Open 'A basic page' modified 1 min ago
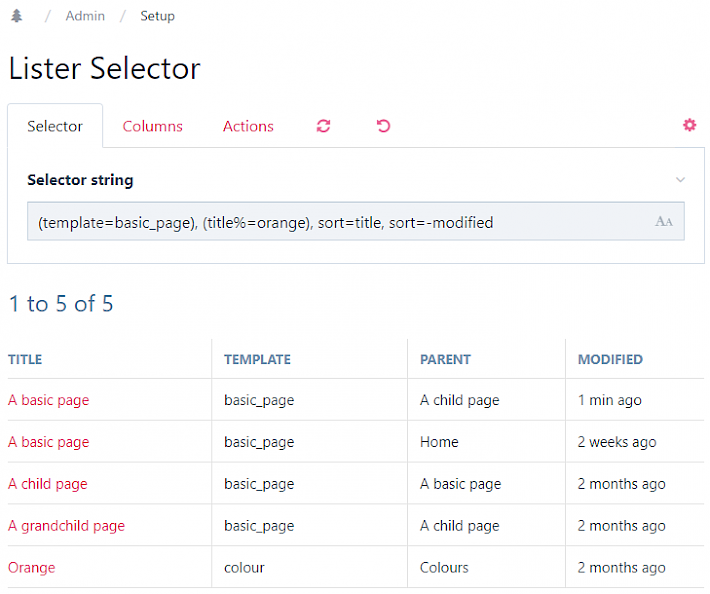Image resolution: width=710 pixels, height=594 pixels. pos(48,400)
